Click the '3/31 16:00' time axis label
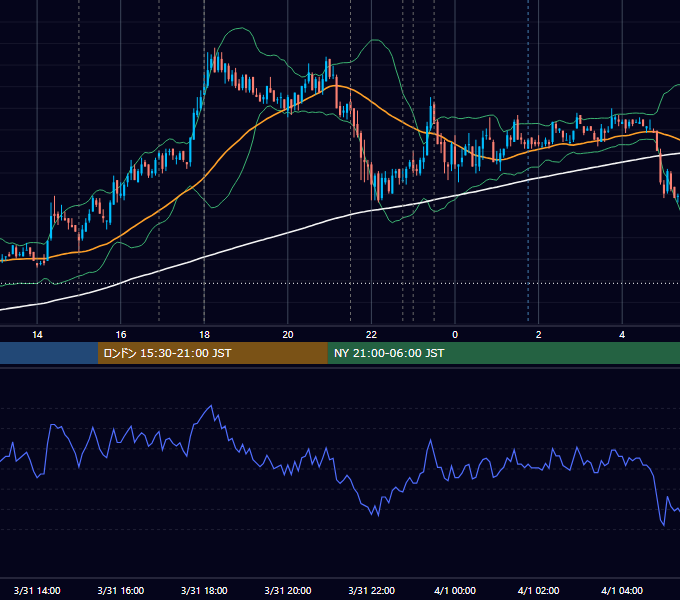The width and height of the screenshot is (680, 600). (121, 590)
